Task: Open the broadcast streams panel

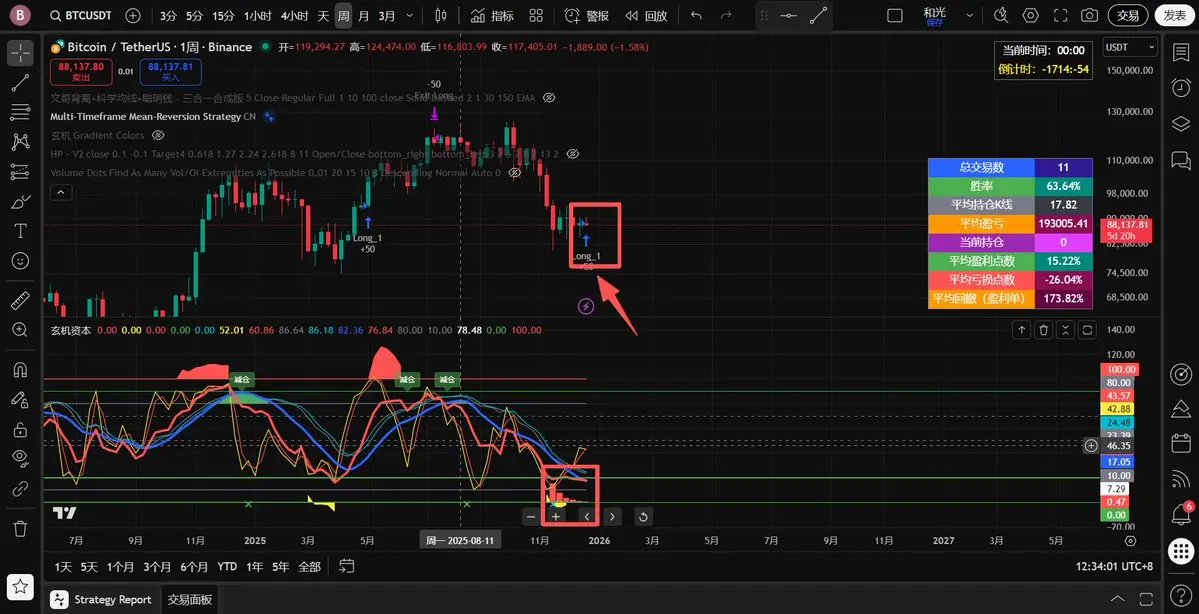Action: (1181, 478)
